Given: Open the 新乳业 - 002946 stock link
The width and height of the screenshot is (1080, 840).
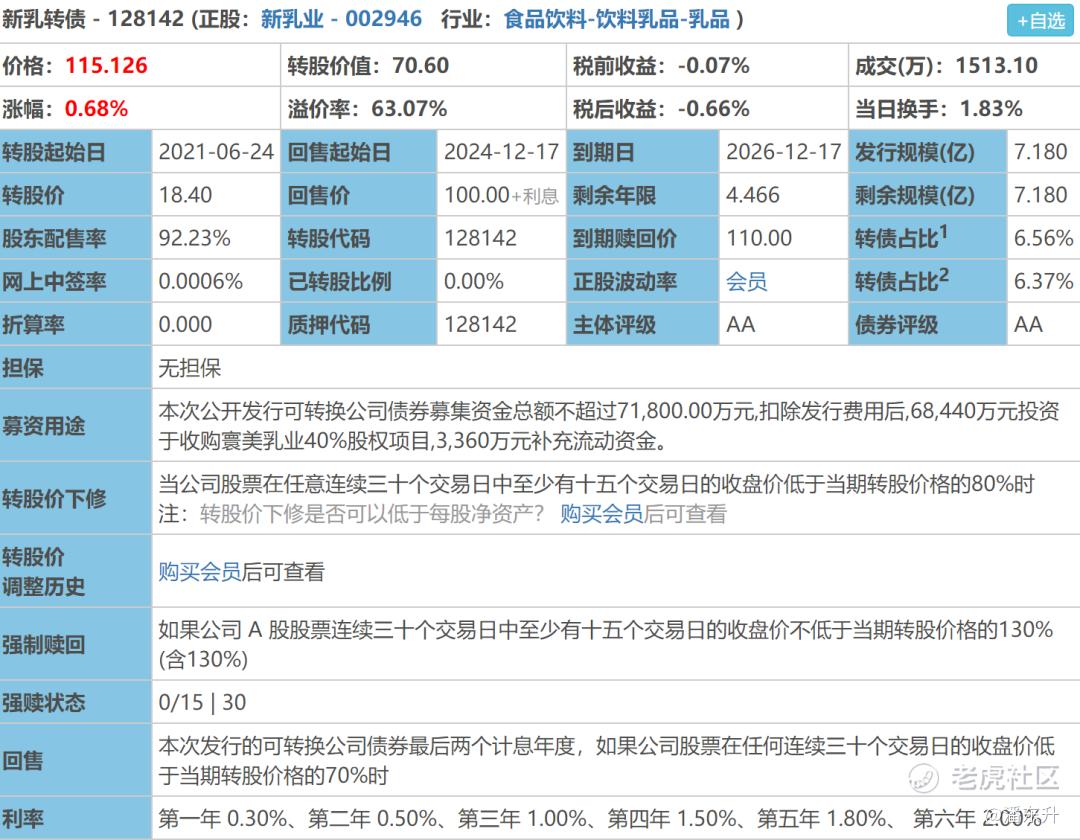Looking at the screenshot, I should [x=341, y=19].
